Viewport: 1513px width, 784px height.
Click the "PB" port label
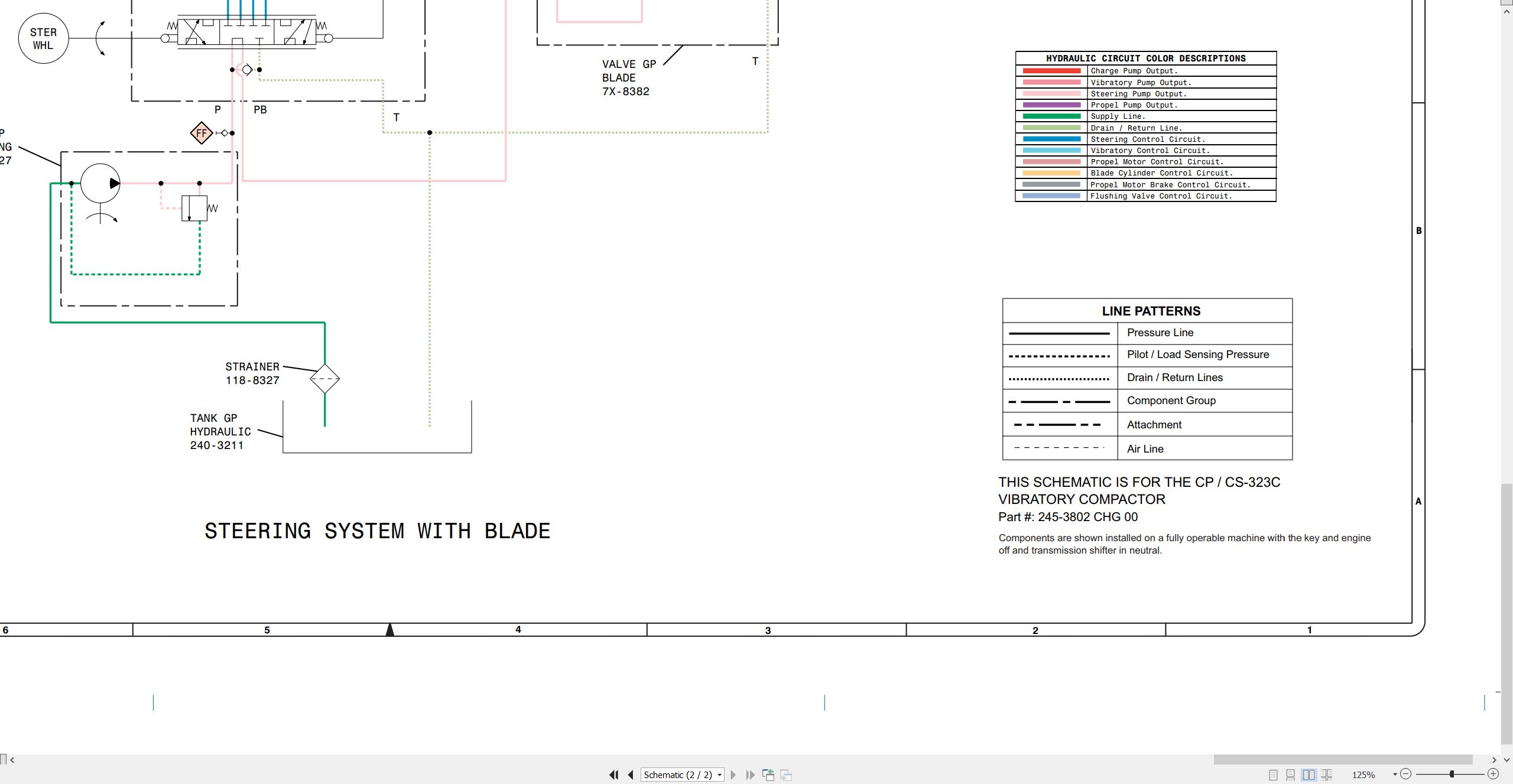coord(260,110)
